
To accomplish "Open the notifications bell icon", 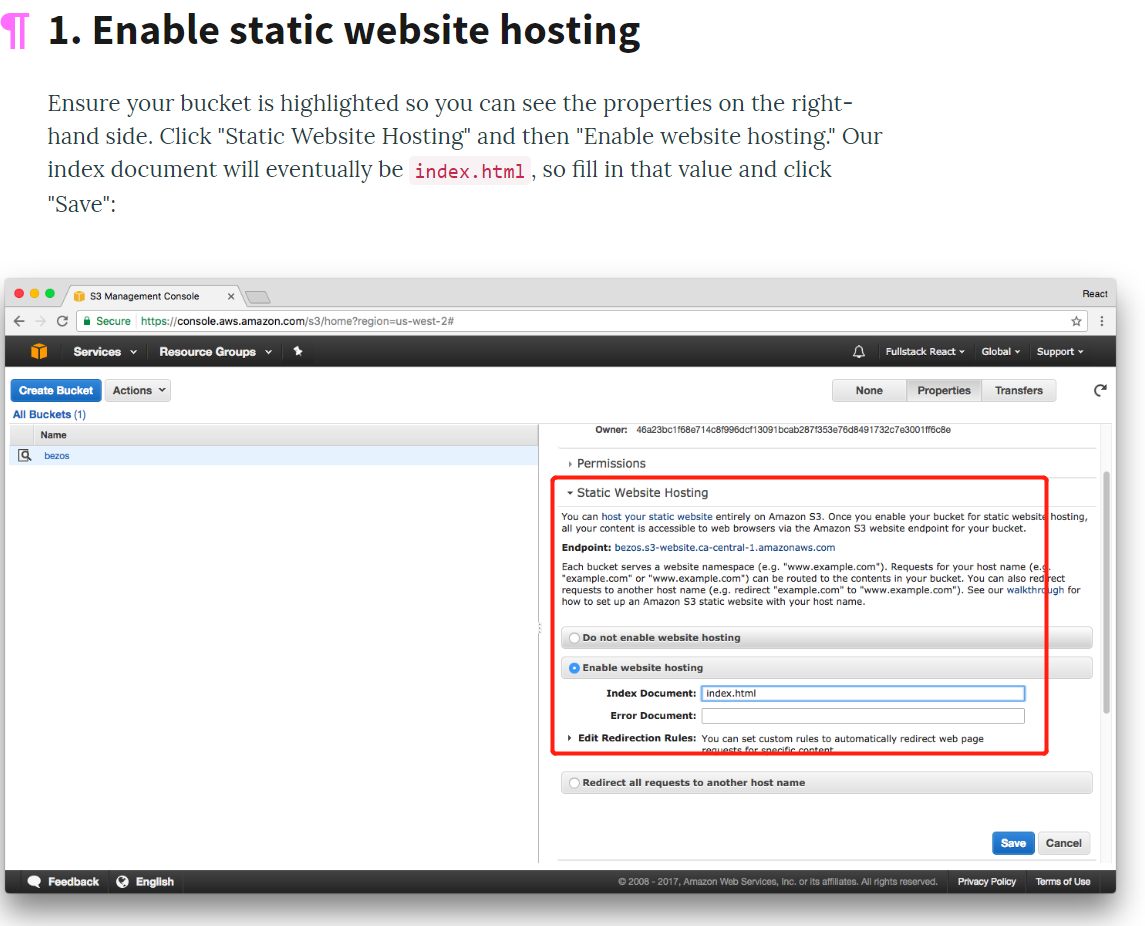I will (x=859, y=351).
